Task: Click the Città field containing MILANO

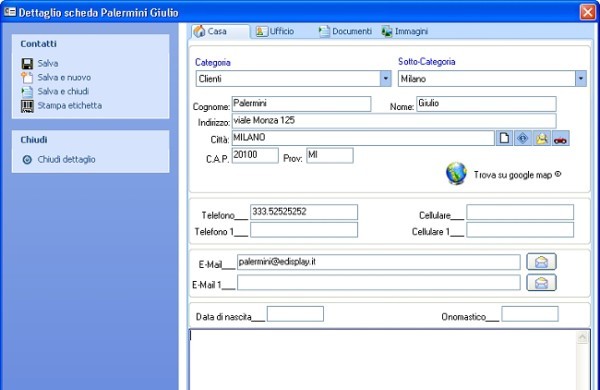Action: click(x=363, y=138)
